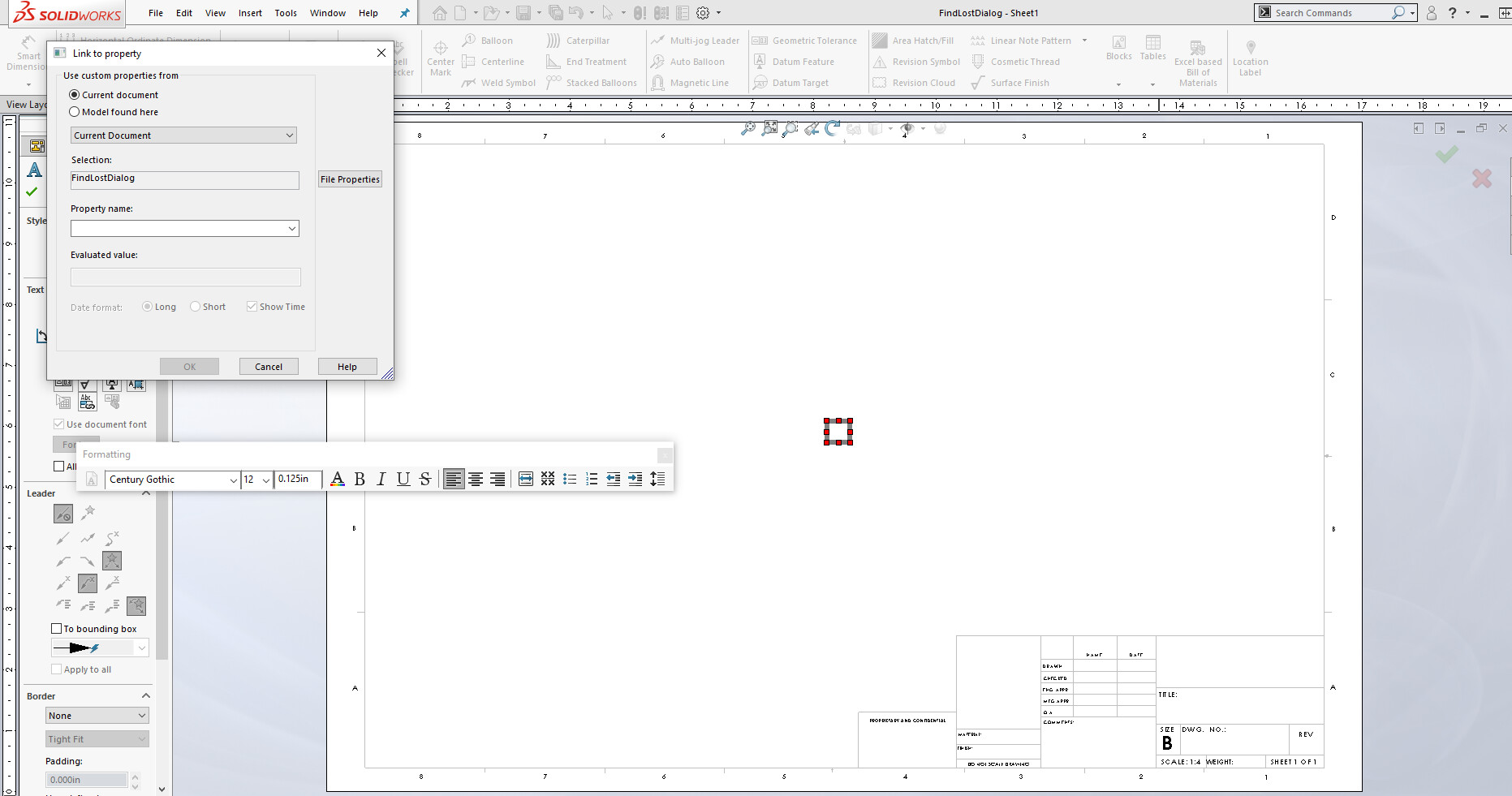Open the Insert menu
The height and width of the screenshot is (796, 1512).
pos(250,13)
